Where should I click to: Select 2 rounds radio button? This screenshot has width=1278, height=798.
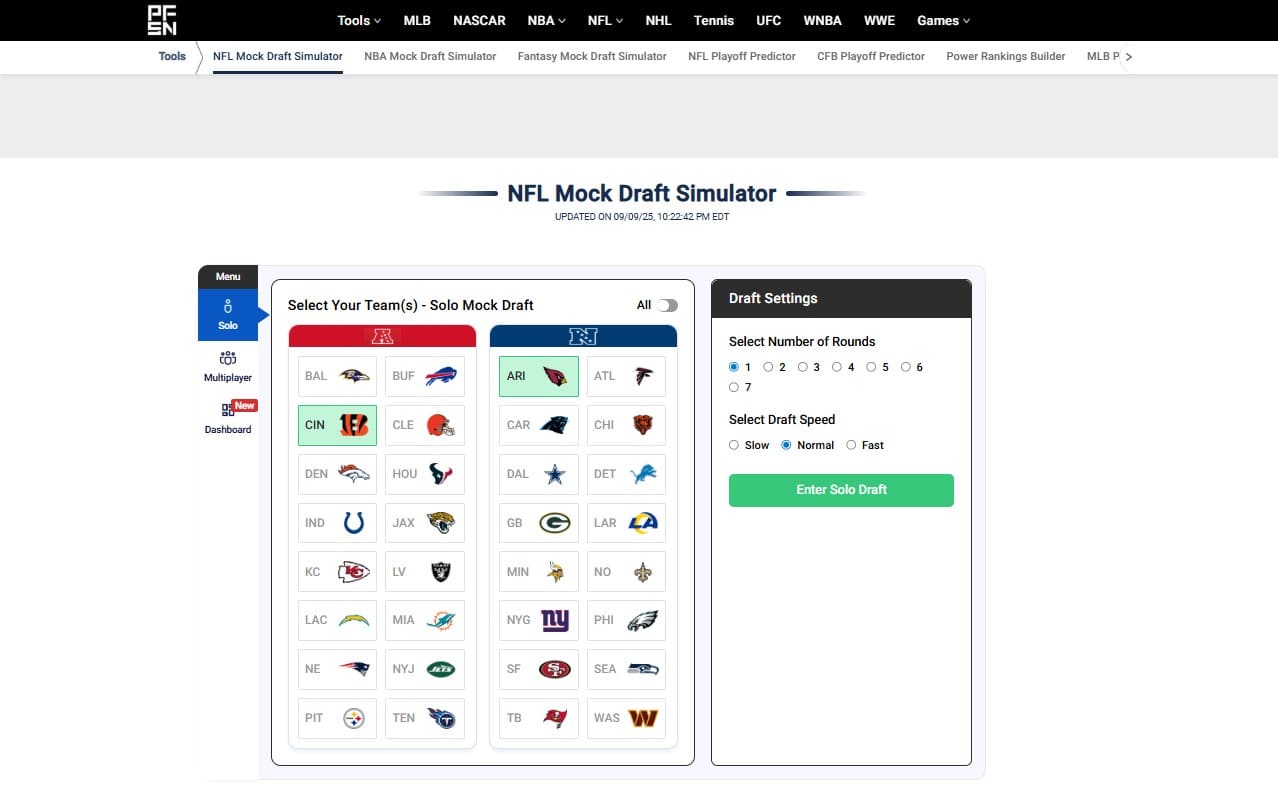(768, 367)
